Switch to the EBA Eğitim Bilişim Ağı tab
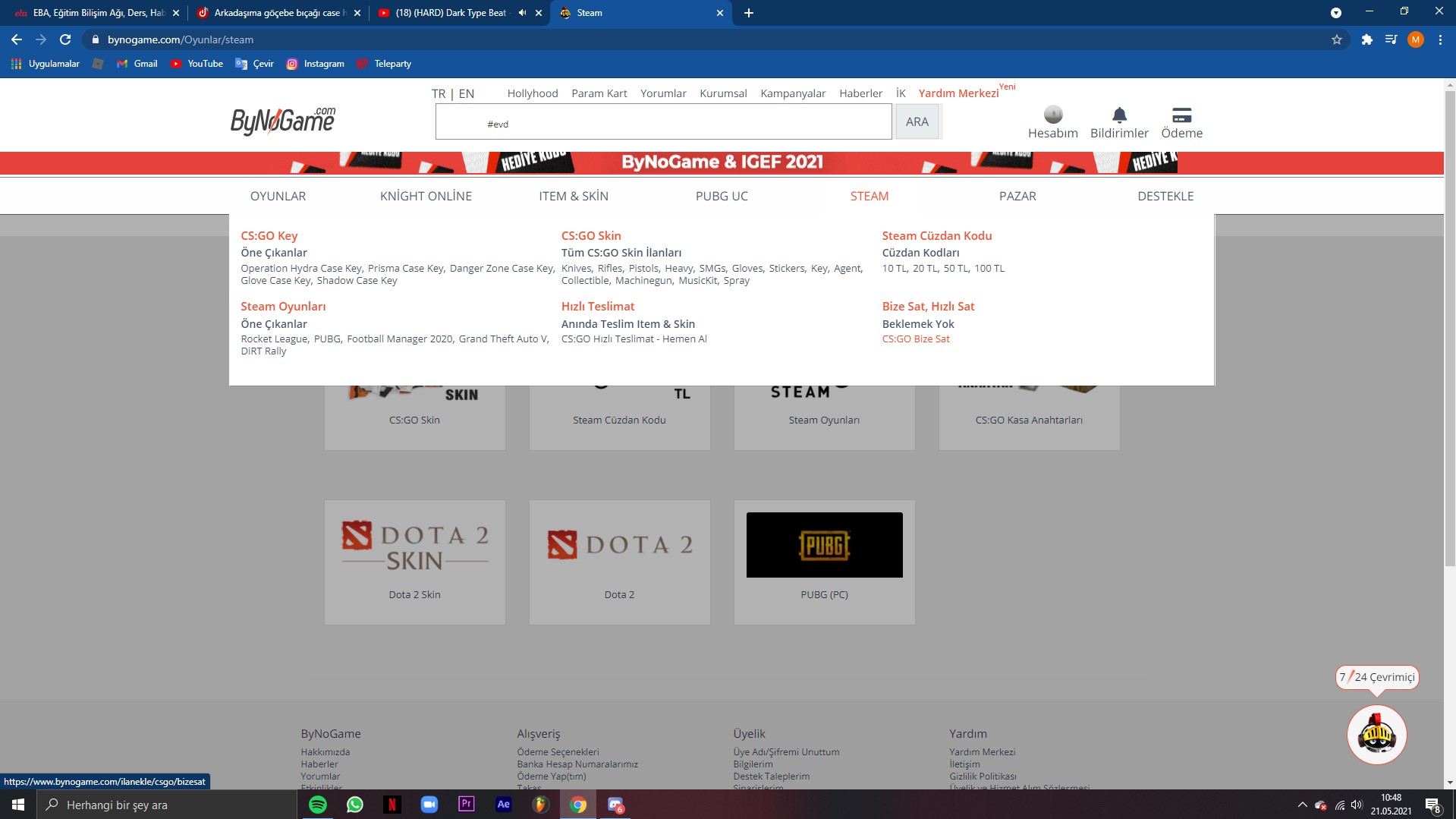The image size is (1456, 819). [x=96, y=13]
